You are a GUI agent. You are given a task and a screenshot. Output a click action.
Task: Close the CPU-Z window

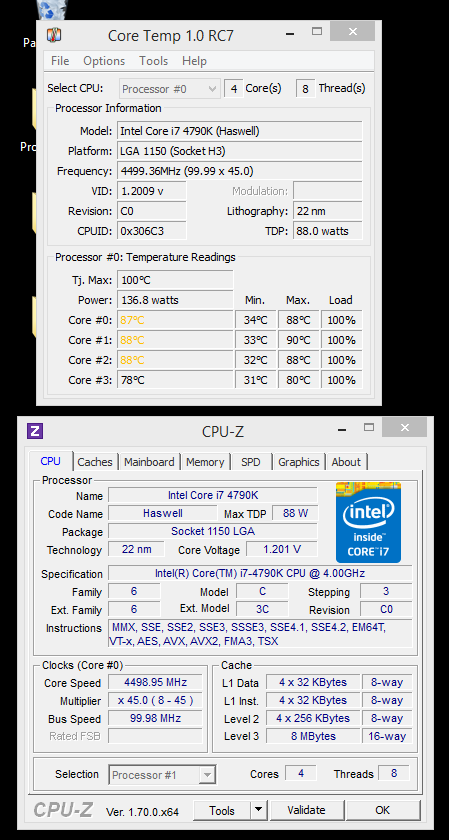[x=405, y=428]
